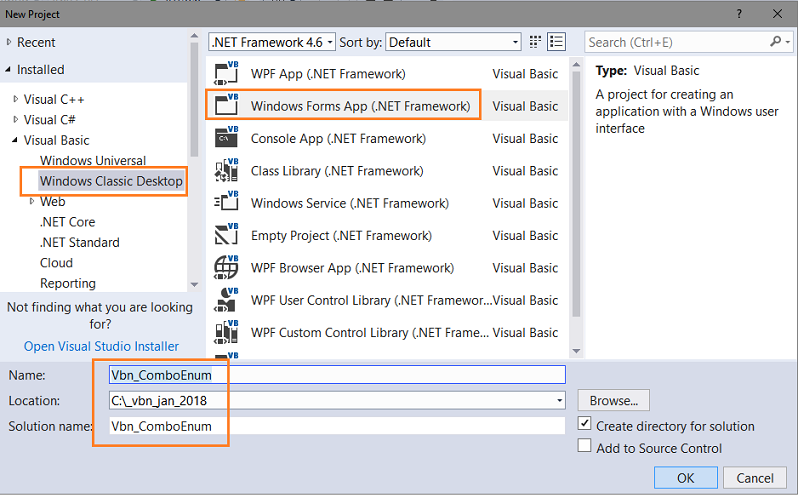Screen dimensions: 798x498
Task: Select Windows Universal tree item
Action: coord(93,160)
